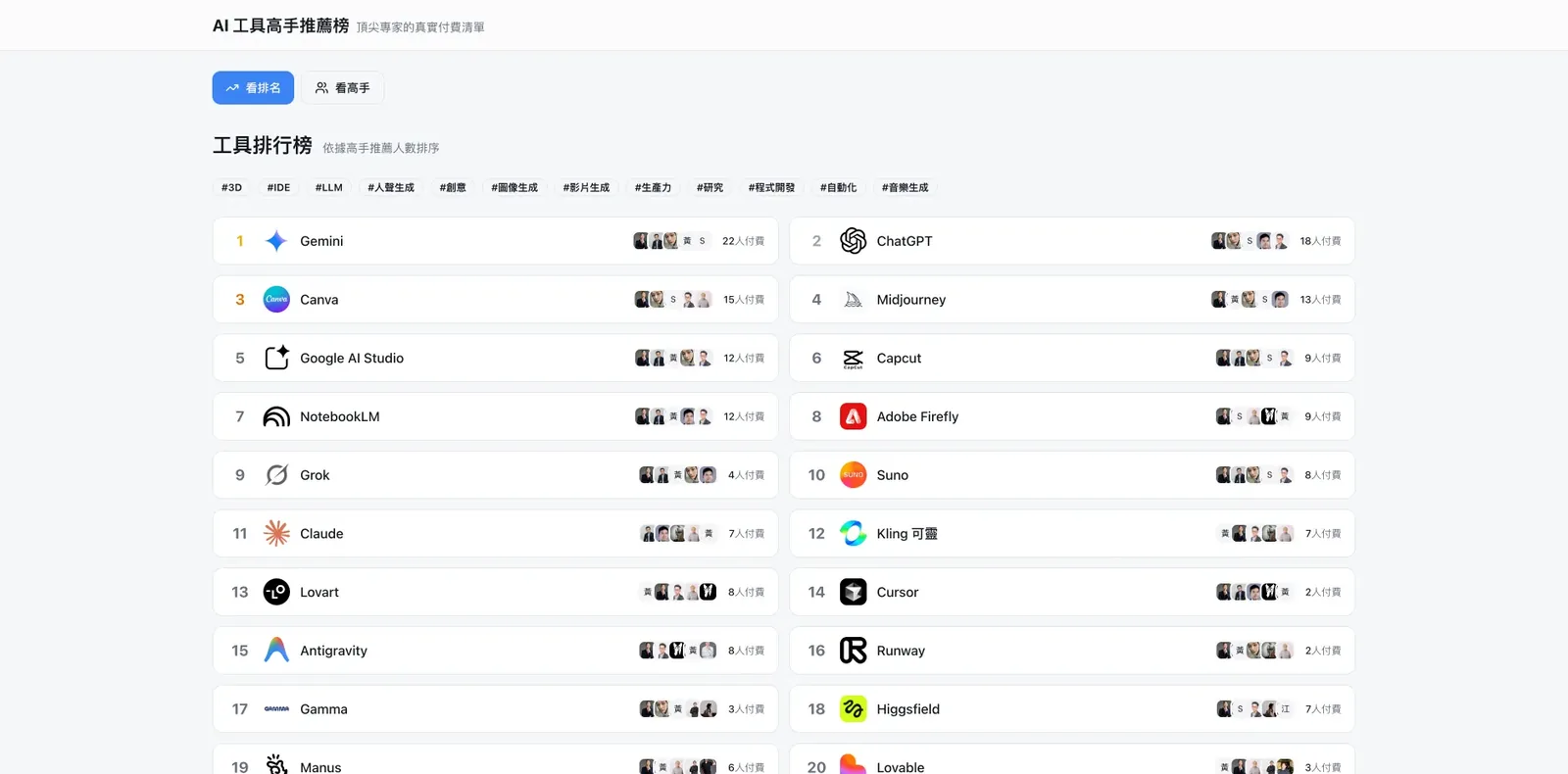Viewport: 1568px width, 774px height.
Task: Click Higgsfield's 7人付費 count
Action: click(x=1323, y=708)
